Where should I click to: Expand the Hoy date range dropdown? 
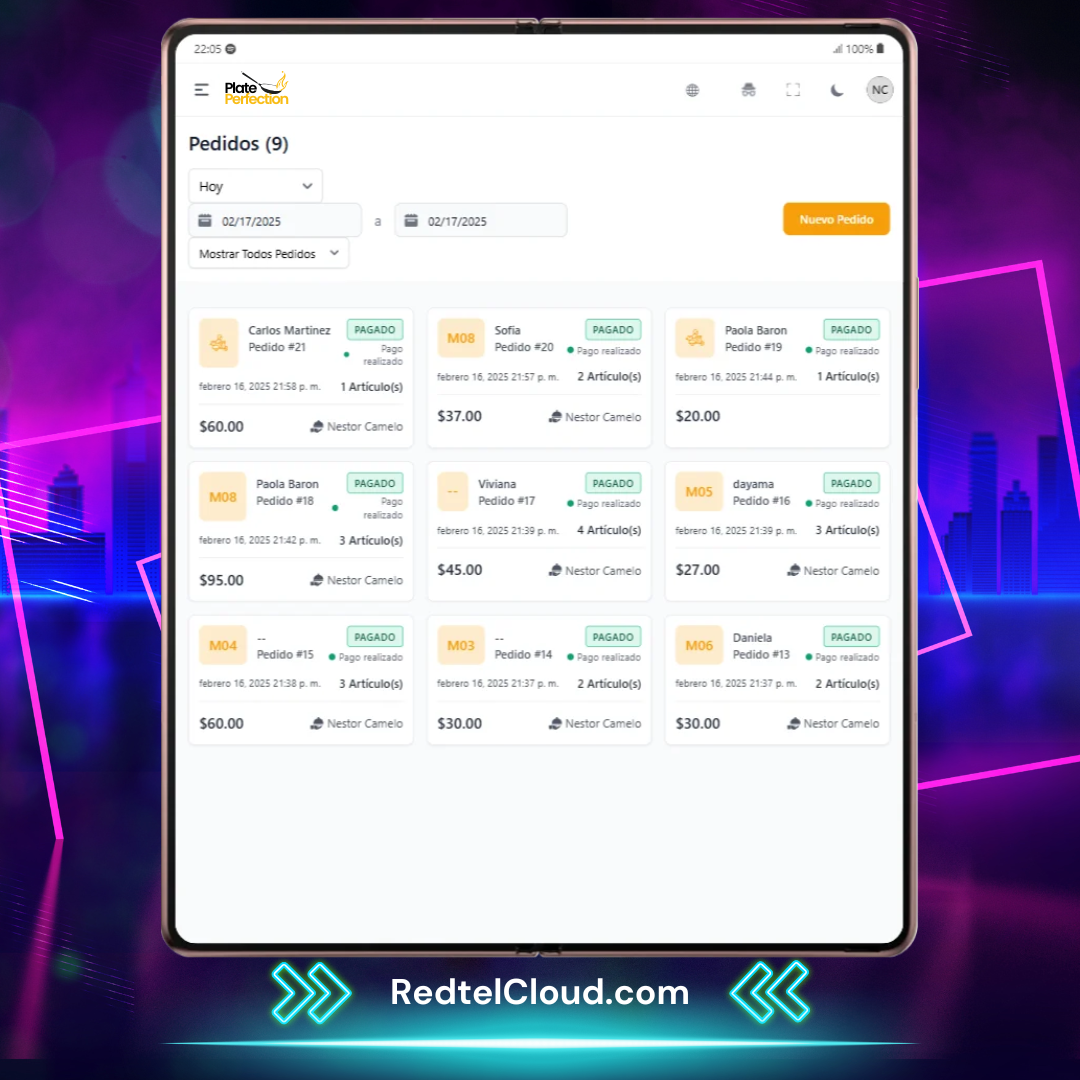pos(256,186)
